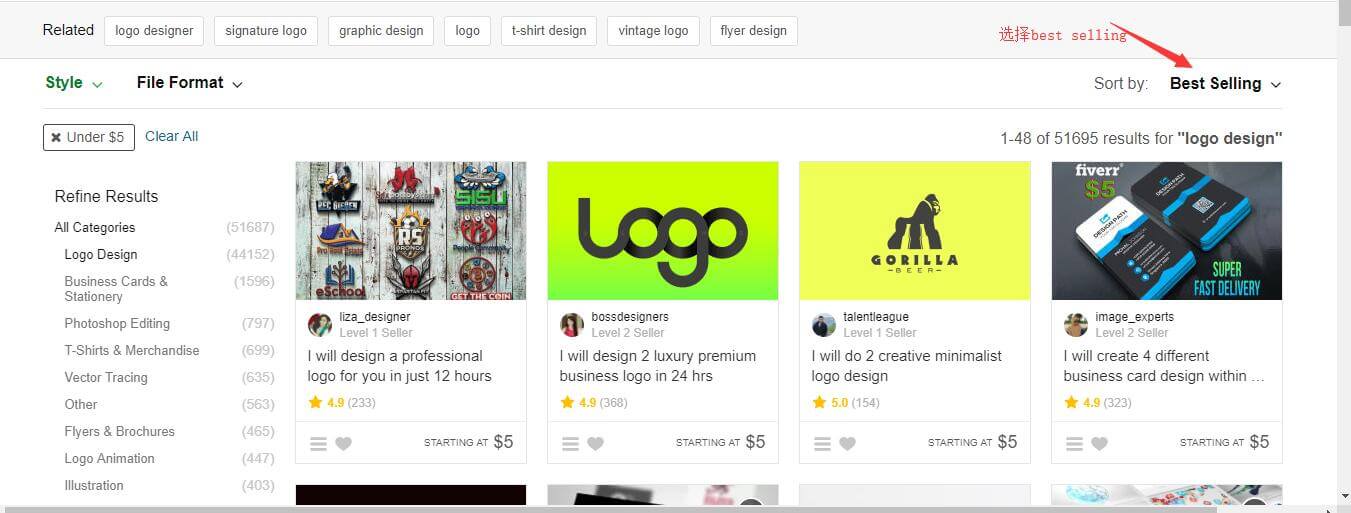1351x513 pixels.
Task: Click the vintage logo related tag
Action: pyautogui.click(x=653, y=30)
